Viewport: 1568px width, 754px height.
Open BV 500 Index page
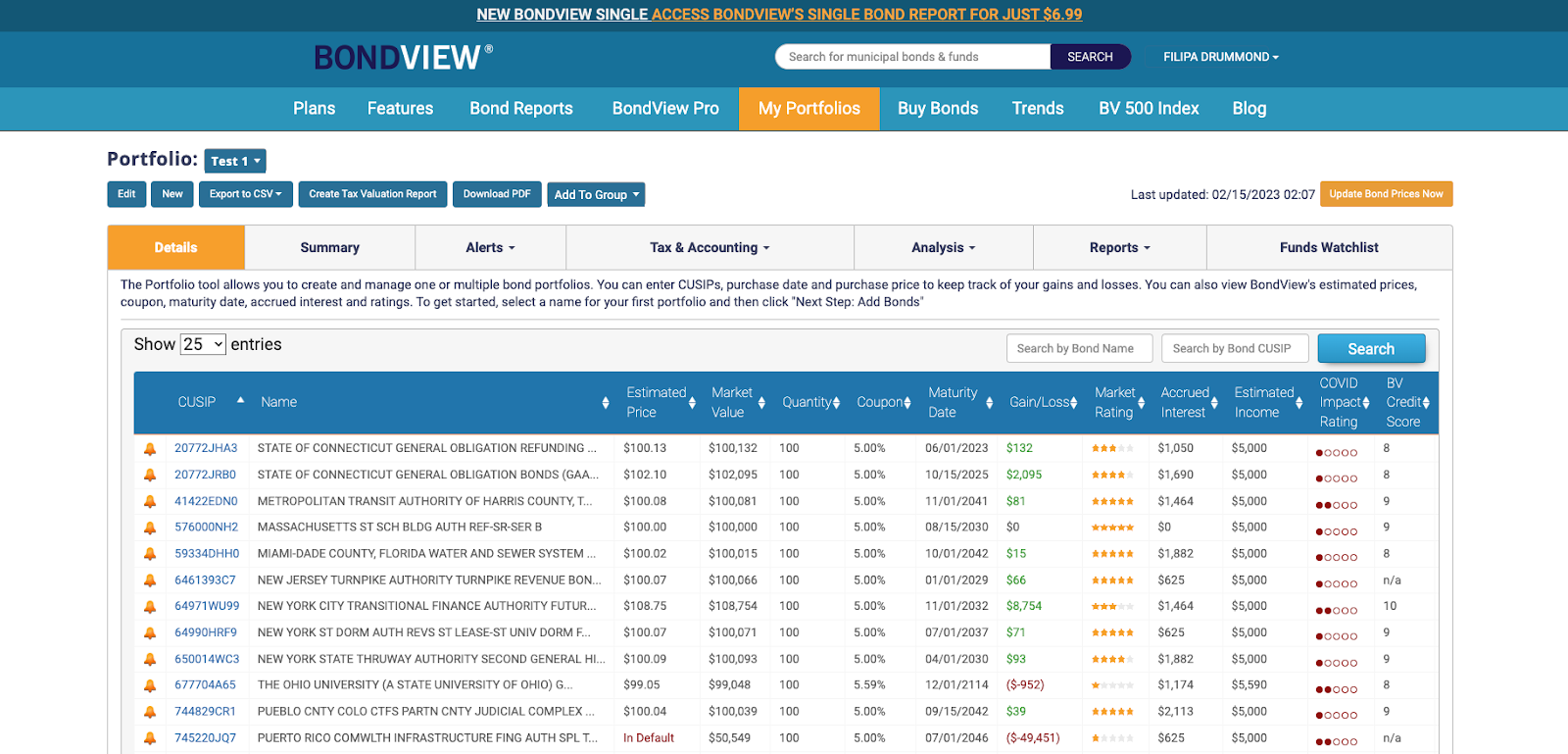point(1149,109)
